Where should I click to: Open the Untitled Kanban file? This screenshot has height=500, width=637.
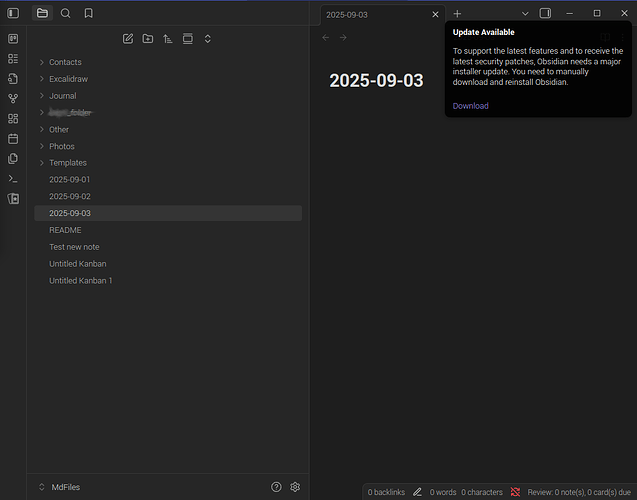tap(168, 264)
